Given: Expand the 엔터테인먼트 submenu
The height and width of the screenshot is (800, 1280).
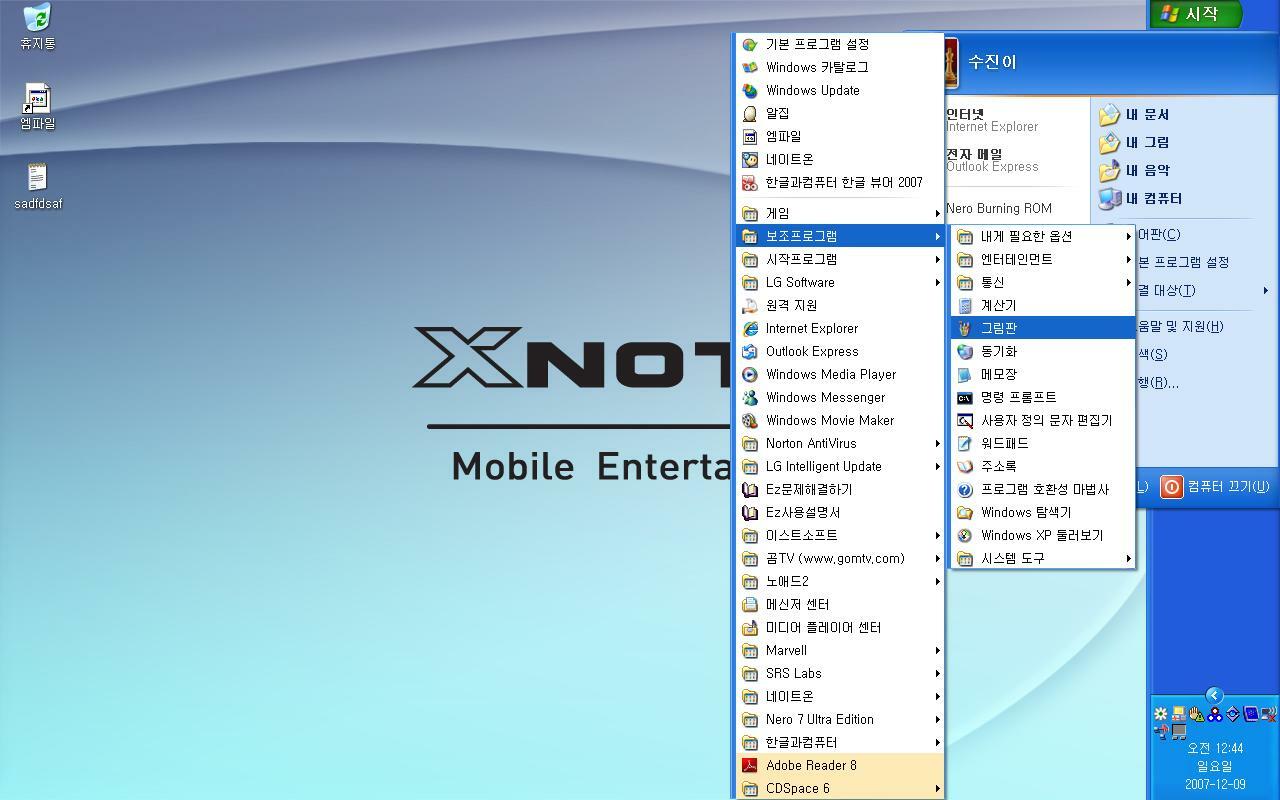Looking at the screenshot, I should (1043, 259).
